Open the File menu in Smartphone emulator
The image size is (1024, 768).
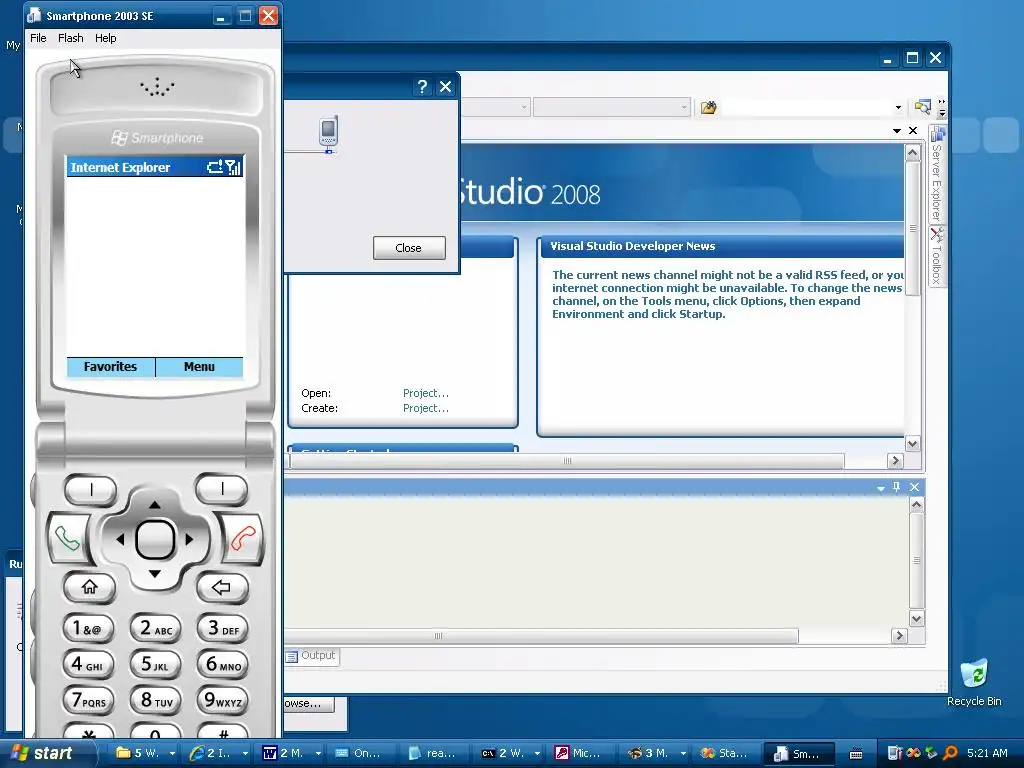pos(38,38)
